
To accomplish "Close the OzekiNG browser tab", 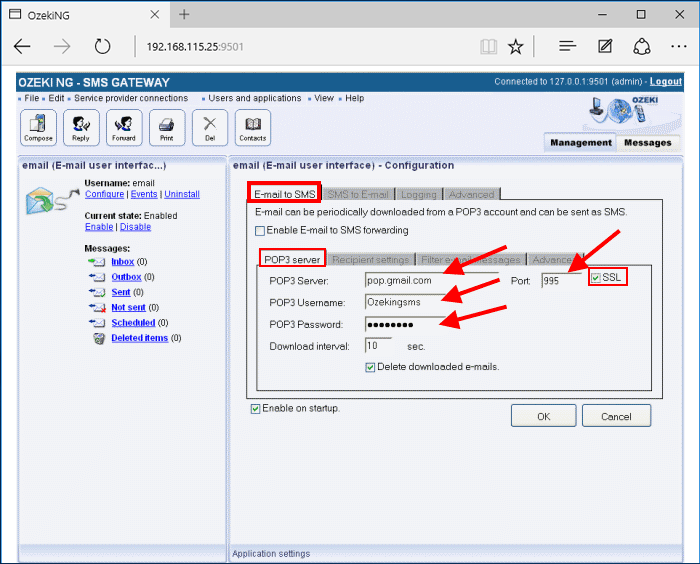I will point(154,15).
